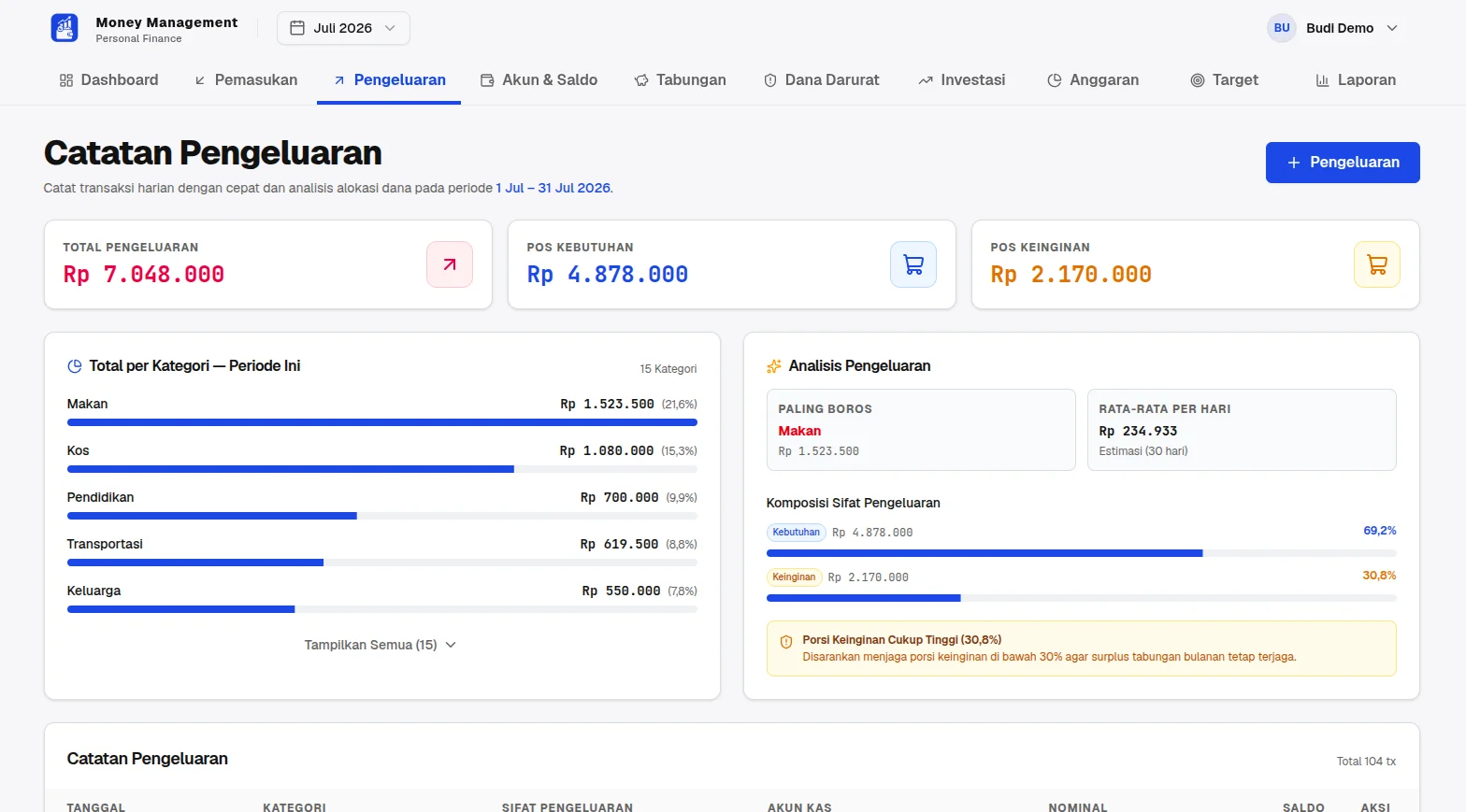Click the Investasi trend line icon

click(x=926, y=80)
